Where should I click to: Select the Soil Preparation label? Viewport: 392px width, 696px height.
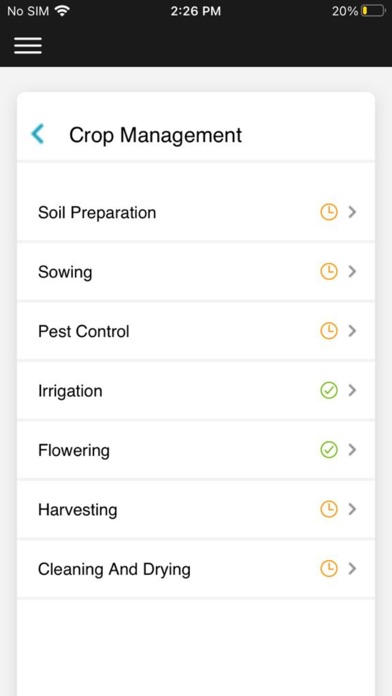click(x=97, y=213)
